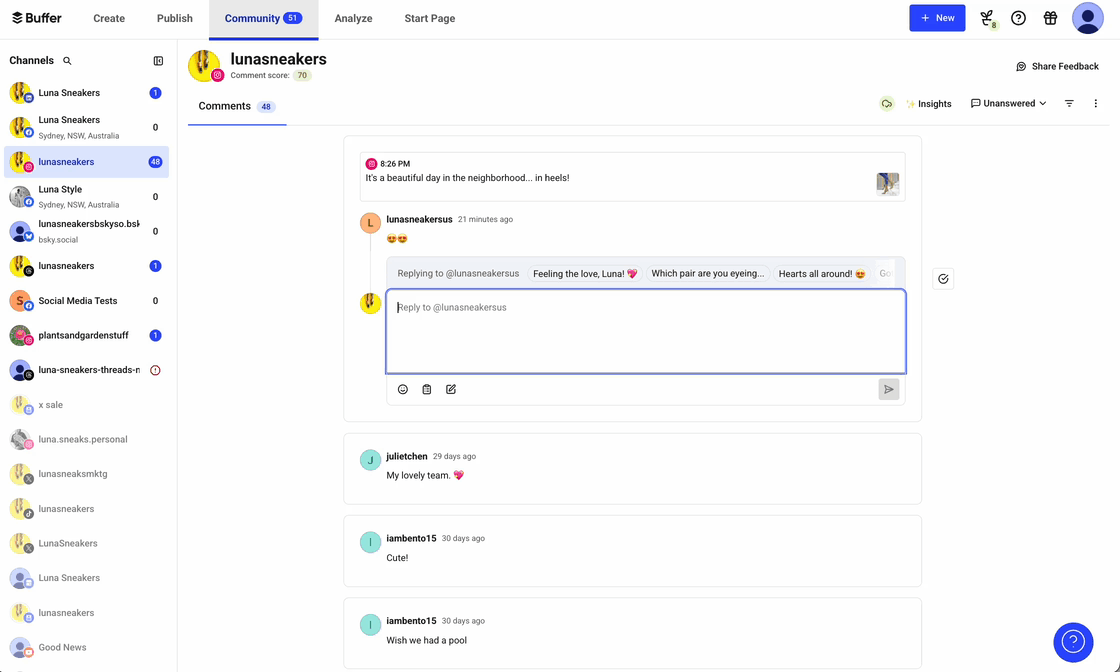Image resolution: width=1120 pixels, height=672 pixels.
Task: Click the julietchen username
Action: pos(406,456)
